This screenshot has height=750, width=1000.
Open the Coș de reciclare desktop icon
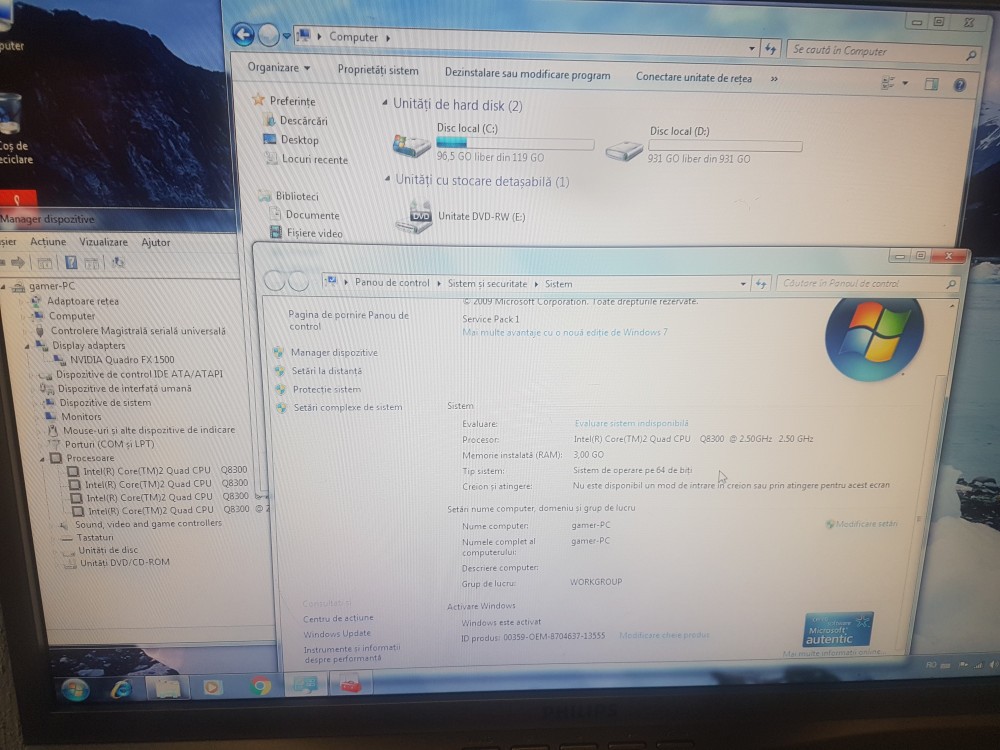[11, 129]
